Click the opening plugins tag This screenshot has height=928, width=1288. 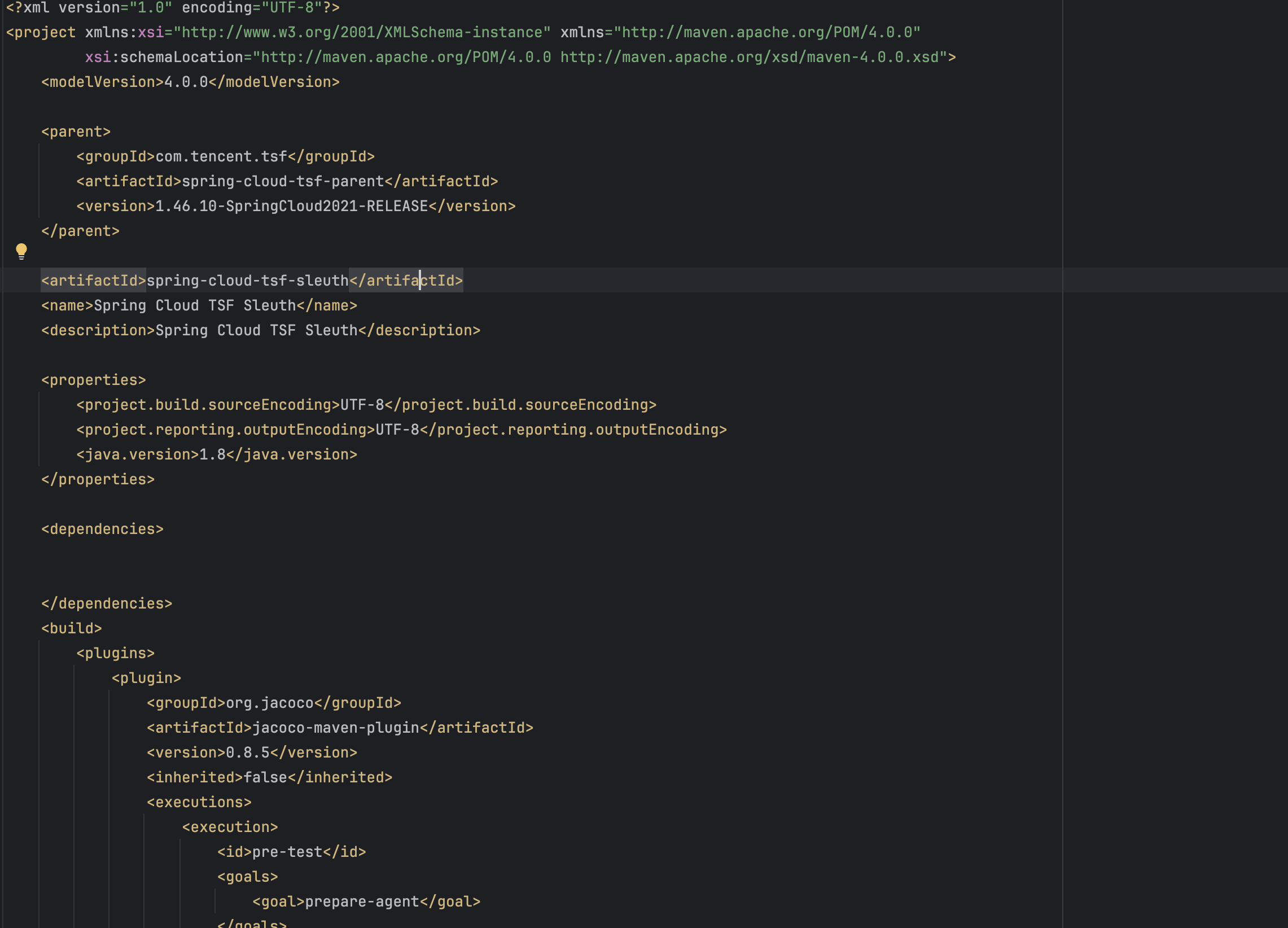[115, 653]
